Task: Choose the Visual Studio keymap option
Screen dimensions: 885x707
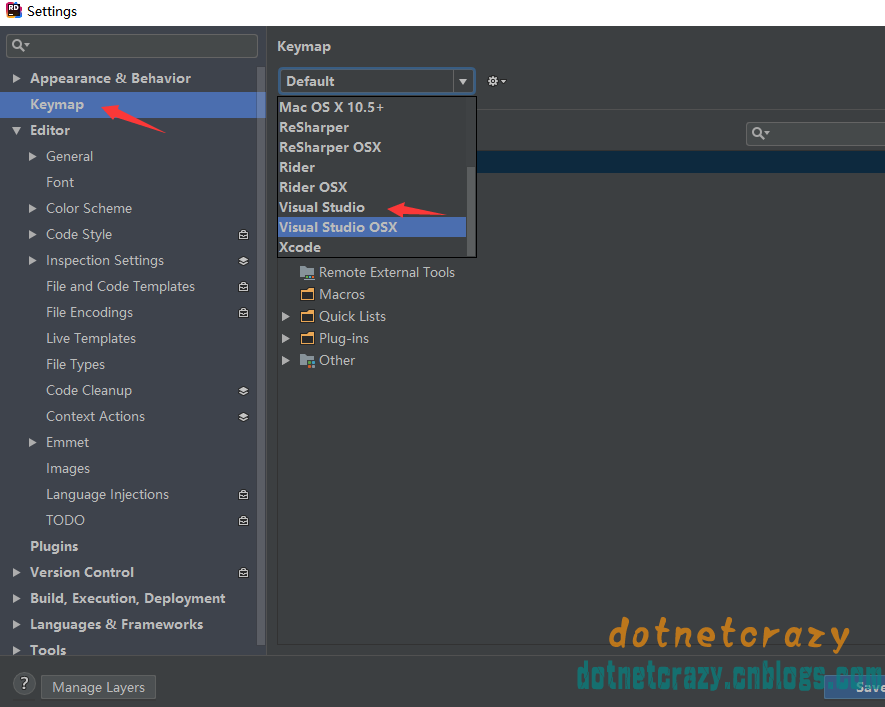Action: click(373, 208)
